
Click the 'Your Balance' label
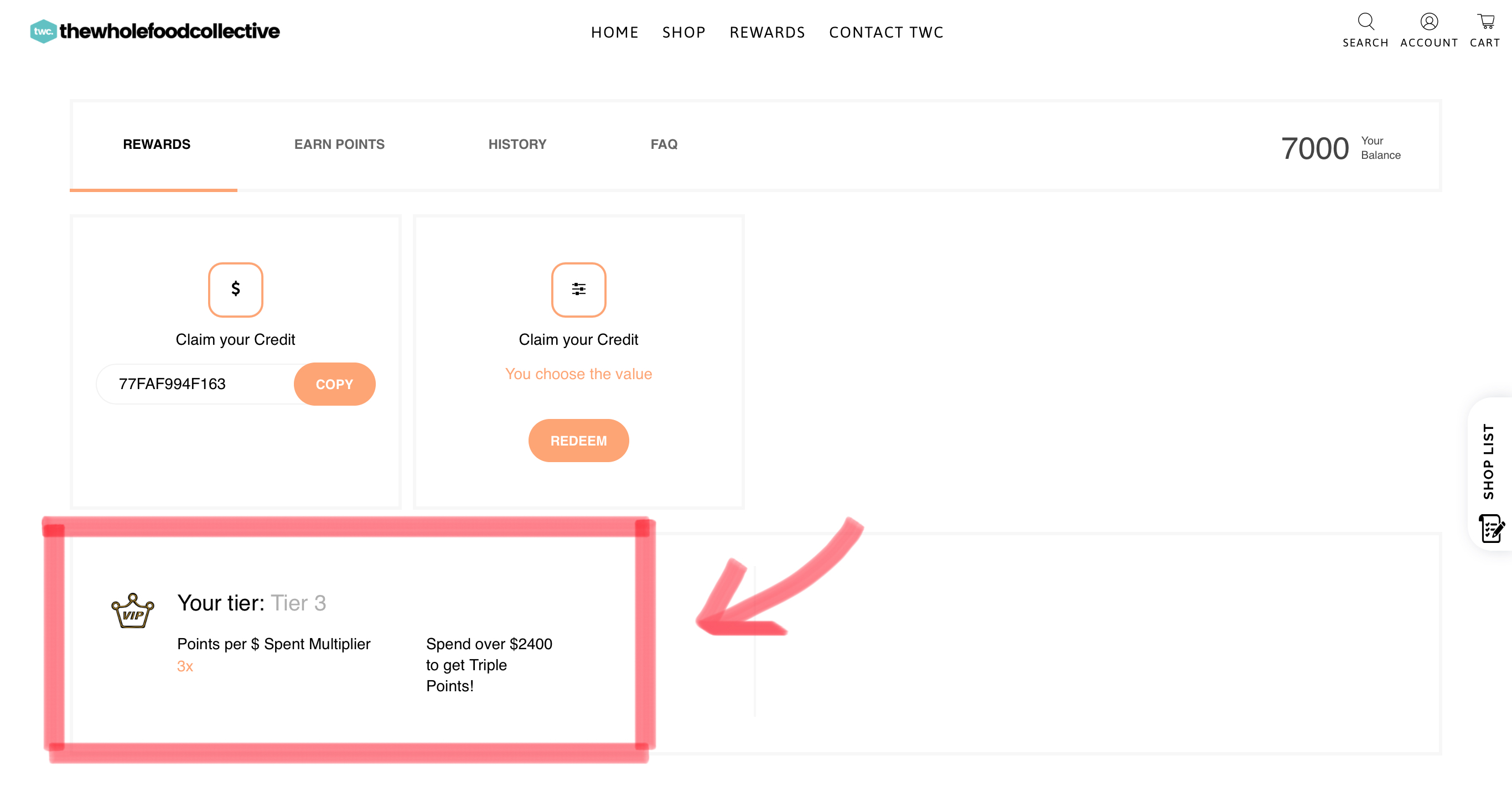coord(1380,148)
